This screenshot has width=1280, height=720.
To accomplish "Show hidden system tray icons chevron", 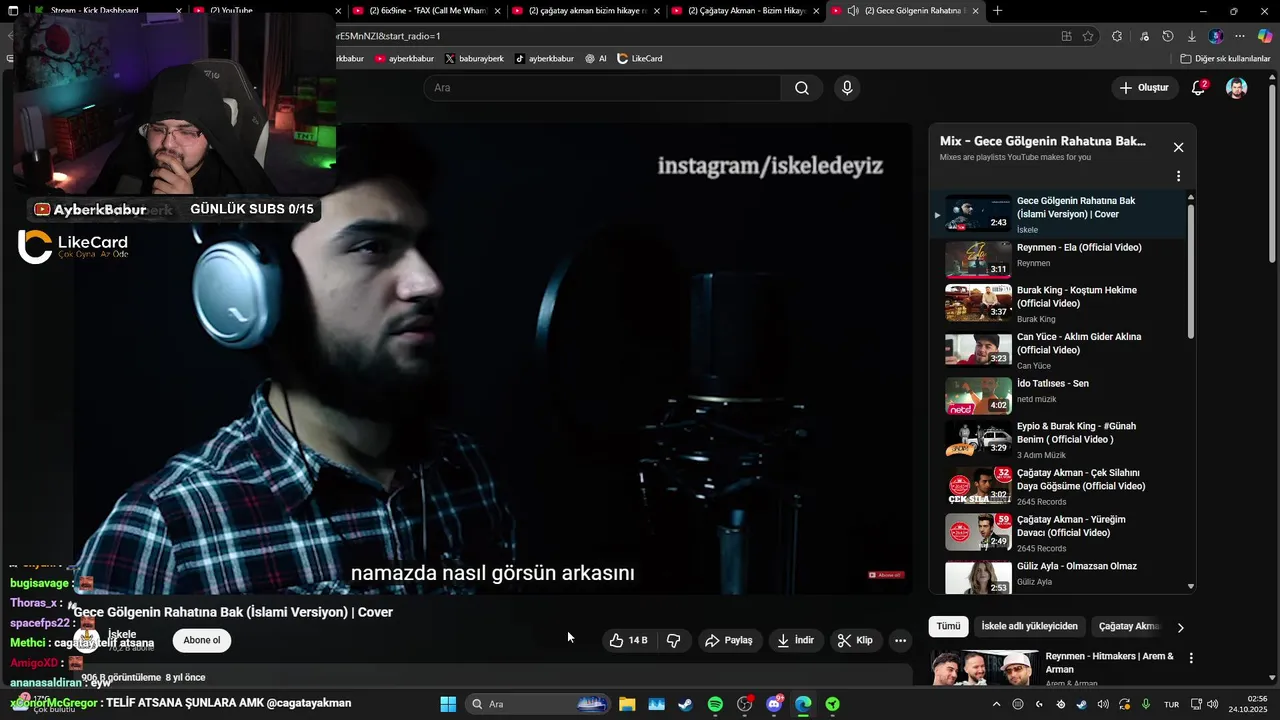I will click(x=996, y=704).
